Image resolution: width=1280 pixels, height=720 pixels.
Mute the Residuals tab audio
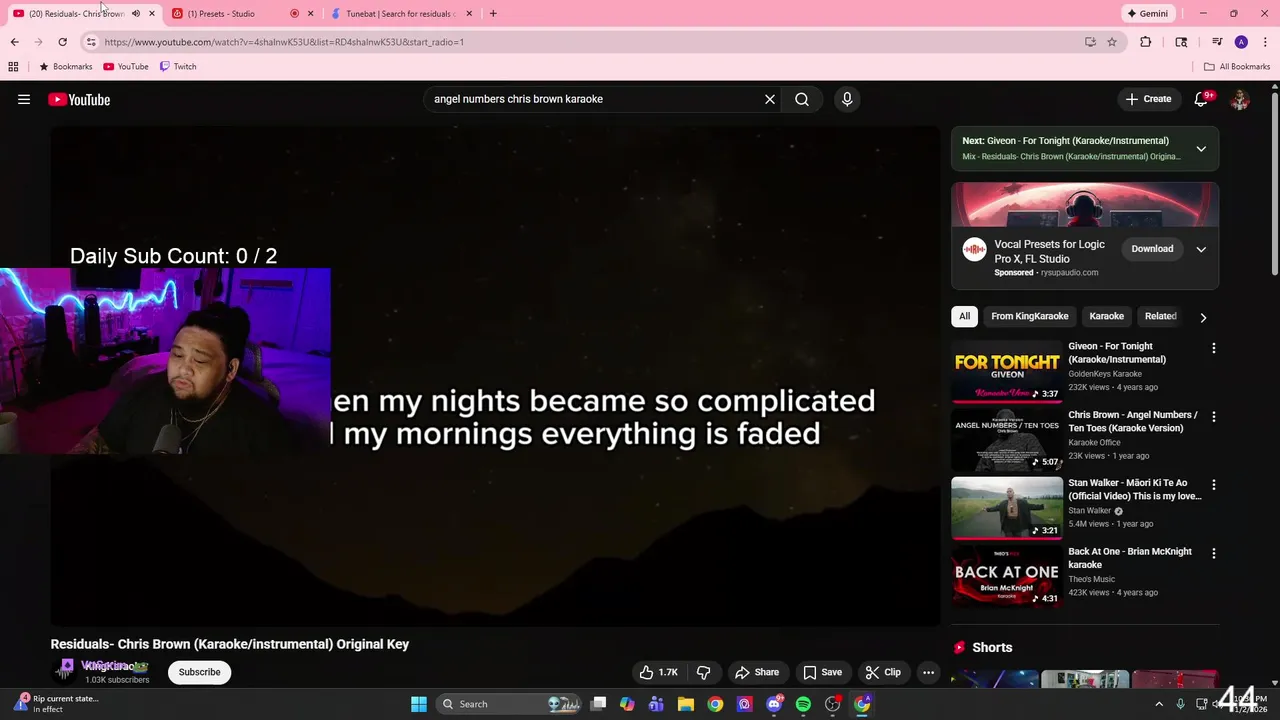(136, 13)
